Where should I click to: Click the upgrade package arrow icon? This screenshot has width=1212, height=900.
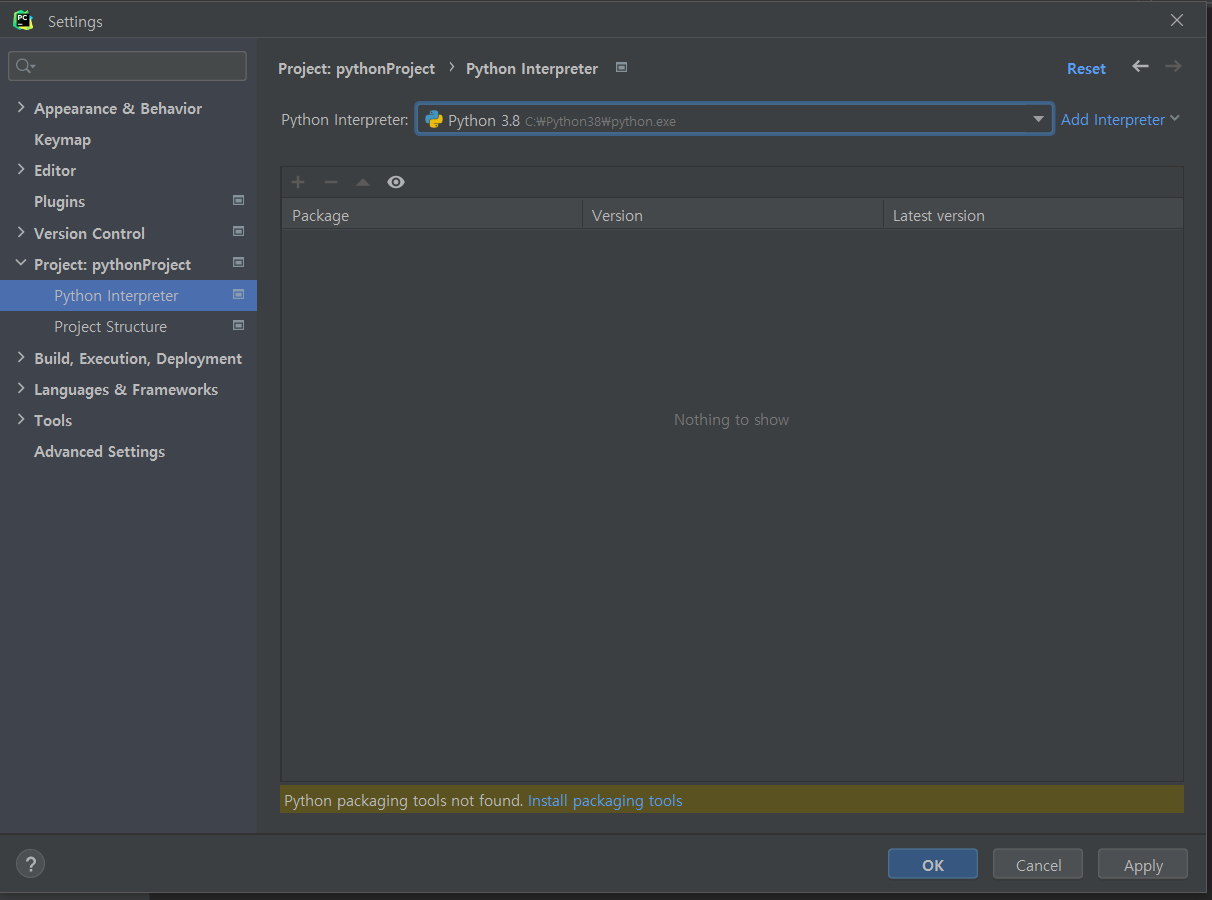click(x=363, y=182)
